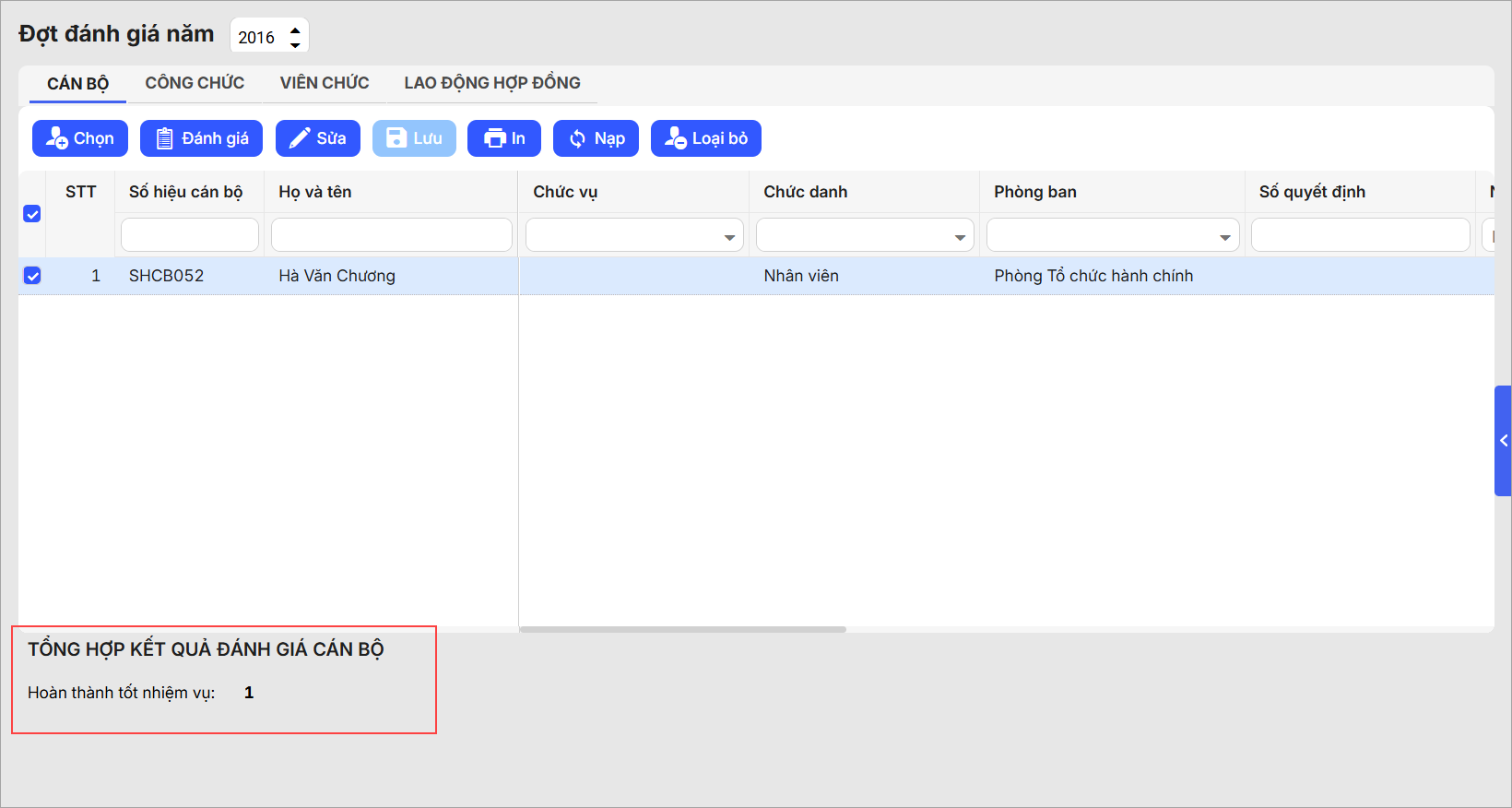Viewport: 1512px width, 808px height.
Task: Increase the evaluation year with up arrow
Action: (x=295, y=30)
